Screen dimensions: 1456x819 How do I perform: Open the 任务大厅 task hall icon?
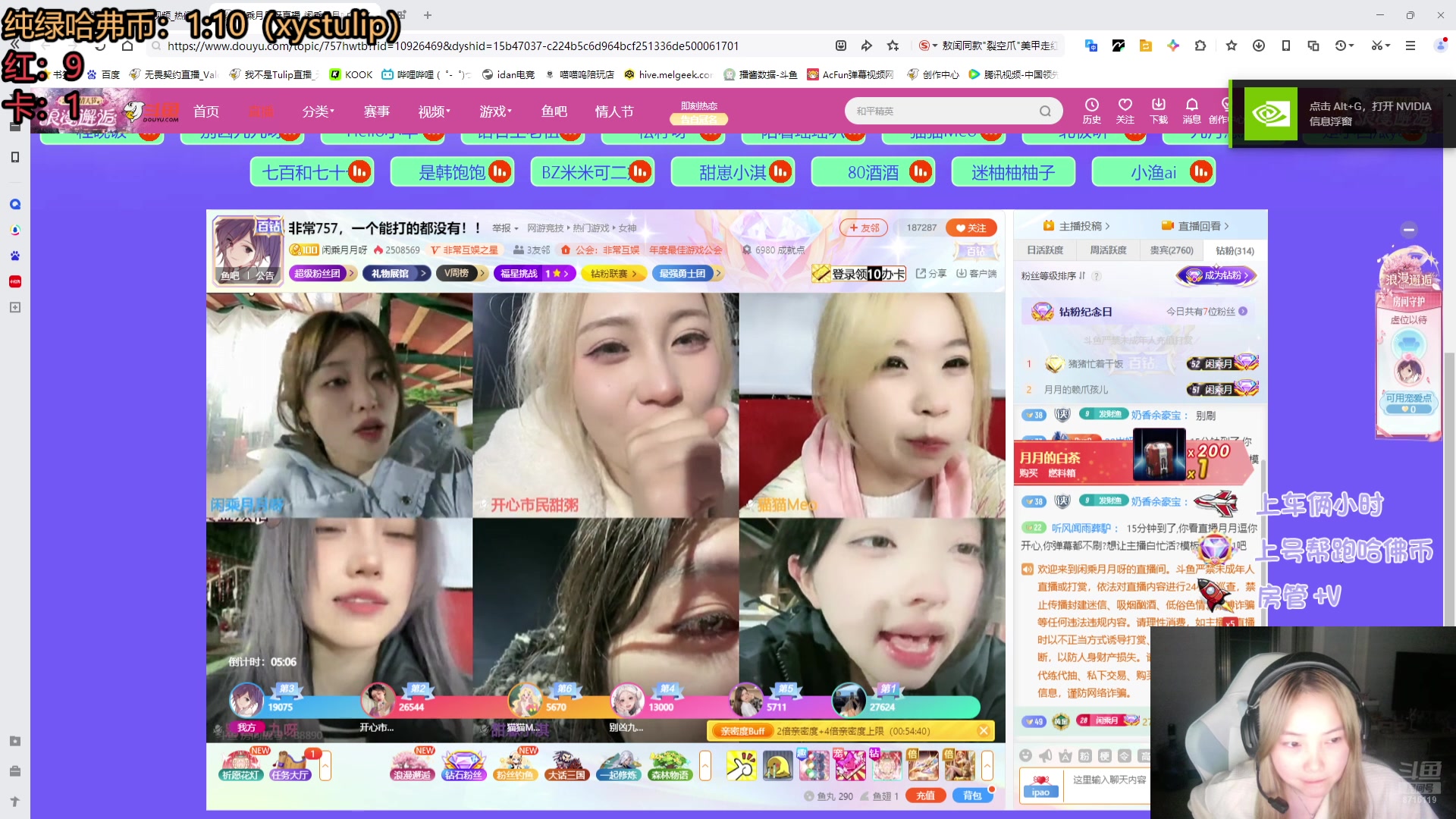pyautogui.click(x=290, y=765)
